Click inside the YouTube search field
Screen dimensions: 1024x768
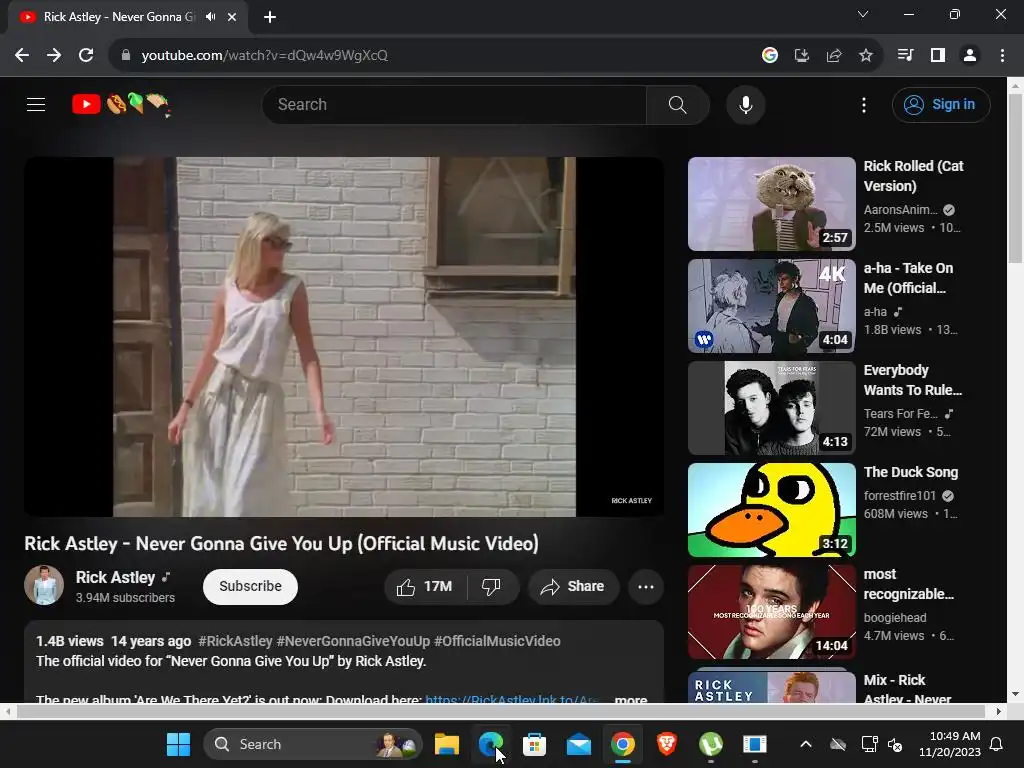click(455, 104)
